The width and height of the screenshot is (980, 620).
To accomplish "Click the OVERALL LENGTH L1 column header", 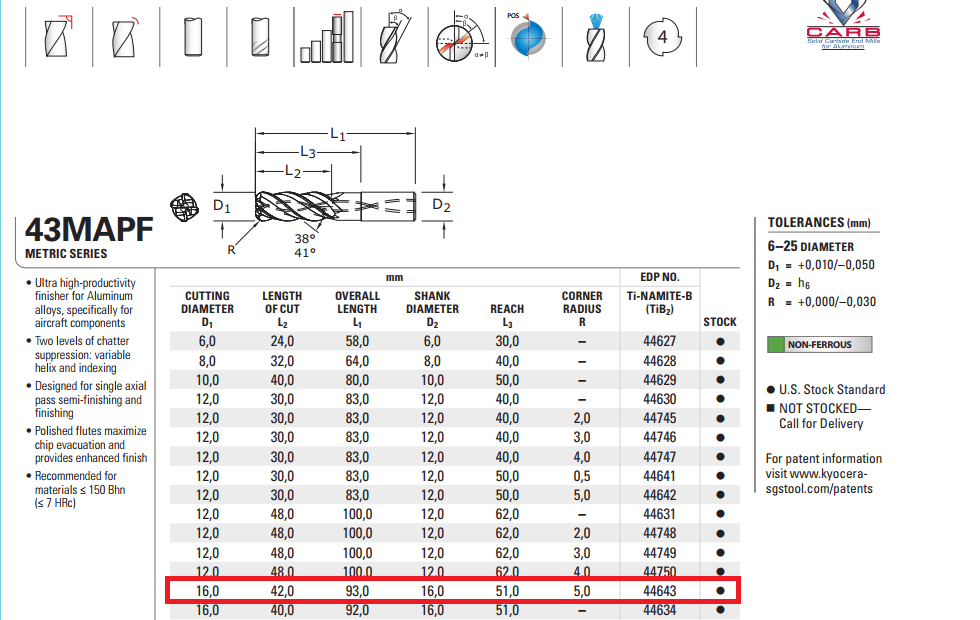I will (x=358, y=309).
